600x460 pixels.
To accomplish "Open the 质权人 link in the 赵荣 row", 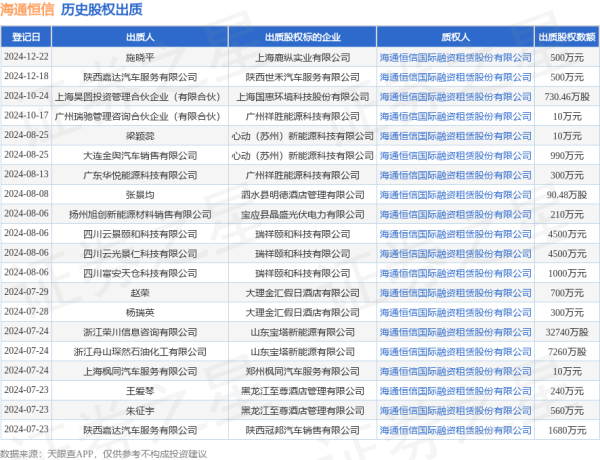I will coord(455,293).
